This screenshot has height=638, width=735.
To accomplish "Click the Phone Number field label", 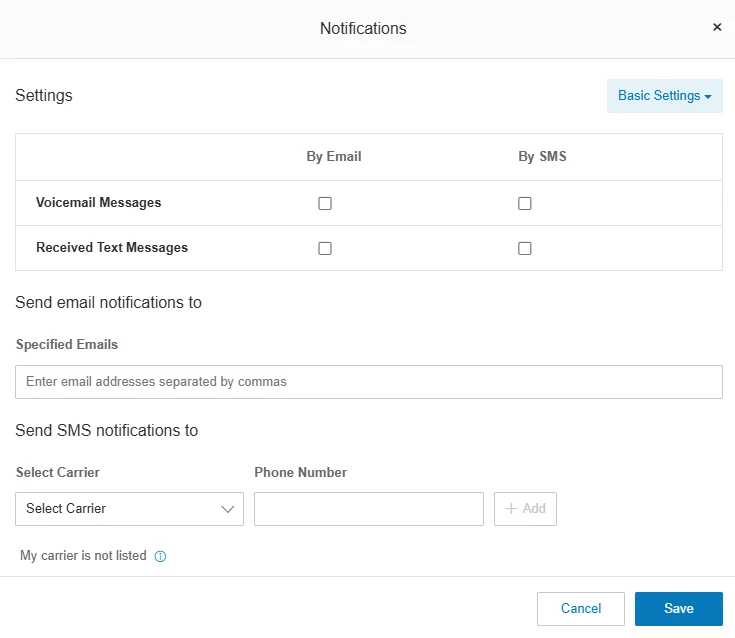I will [x=300, y=473].
